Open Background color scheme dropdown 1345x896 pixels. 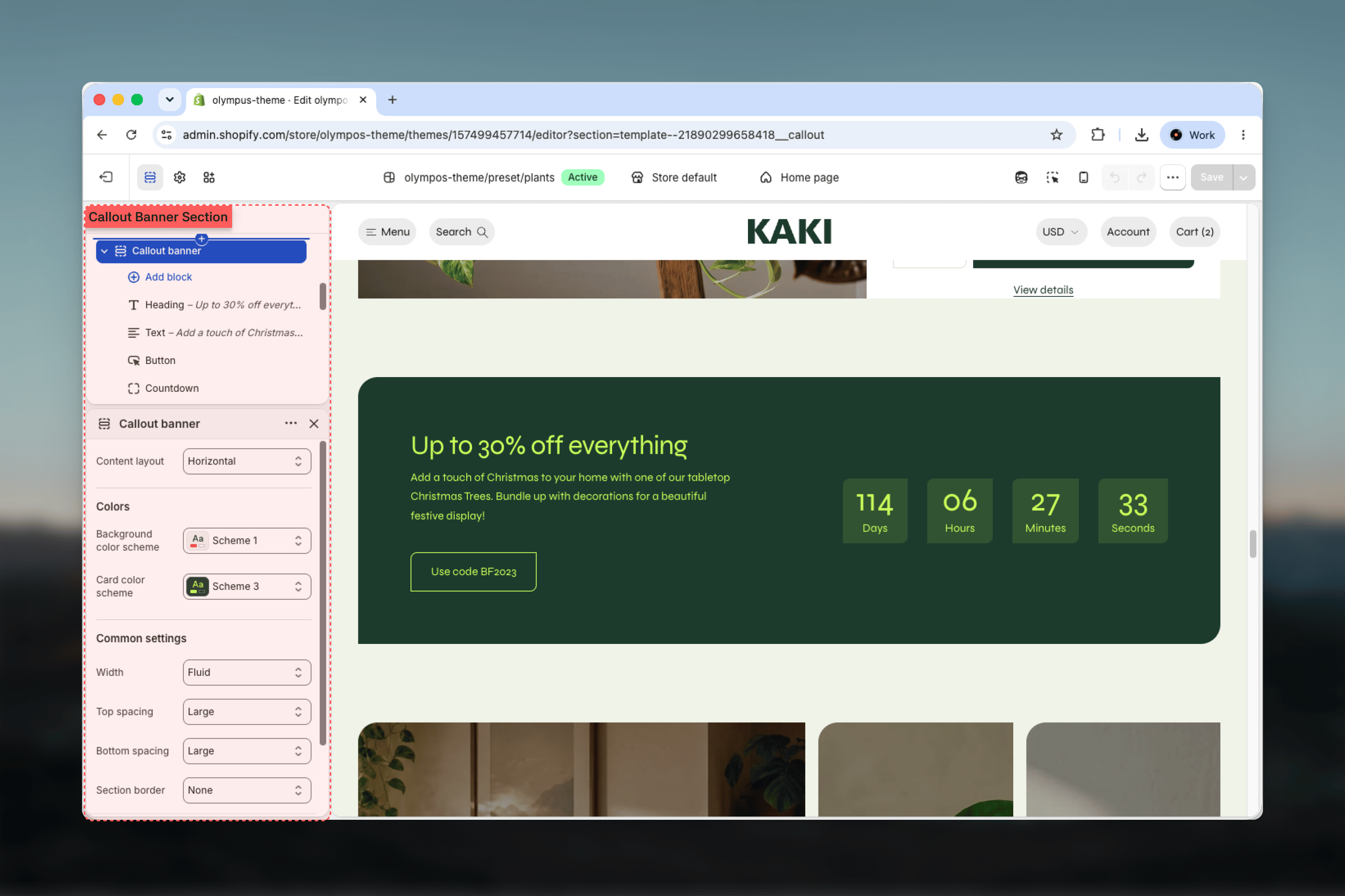246,541
